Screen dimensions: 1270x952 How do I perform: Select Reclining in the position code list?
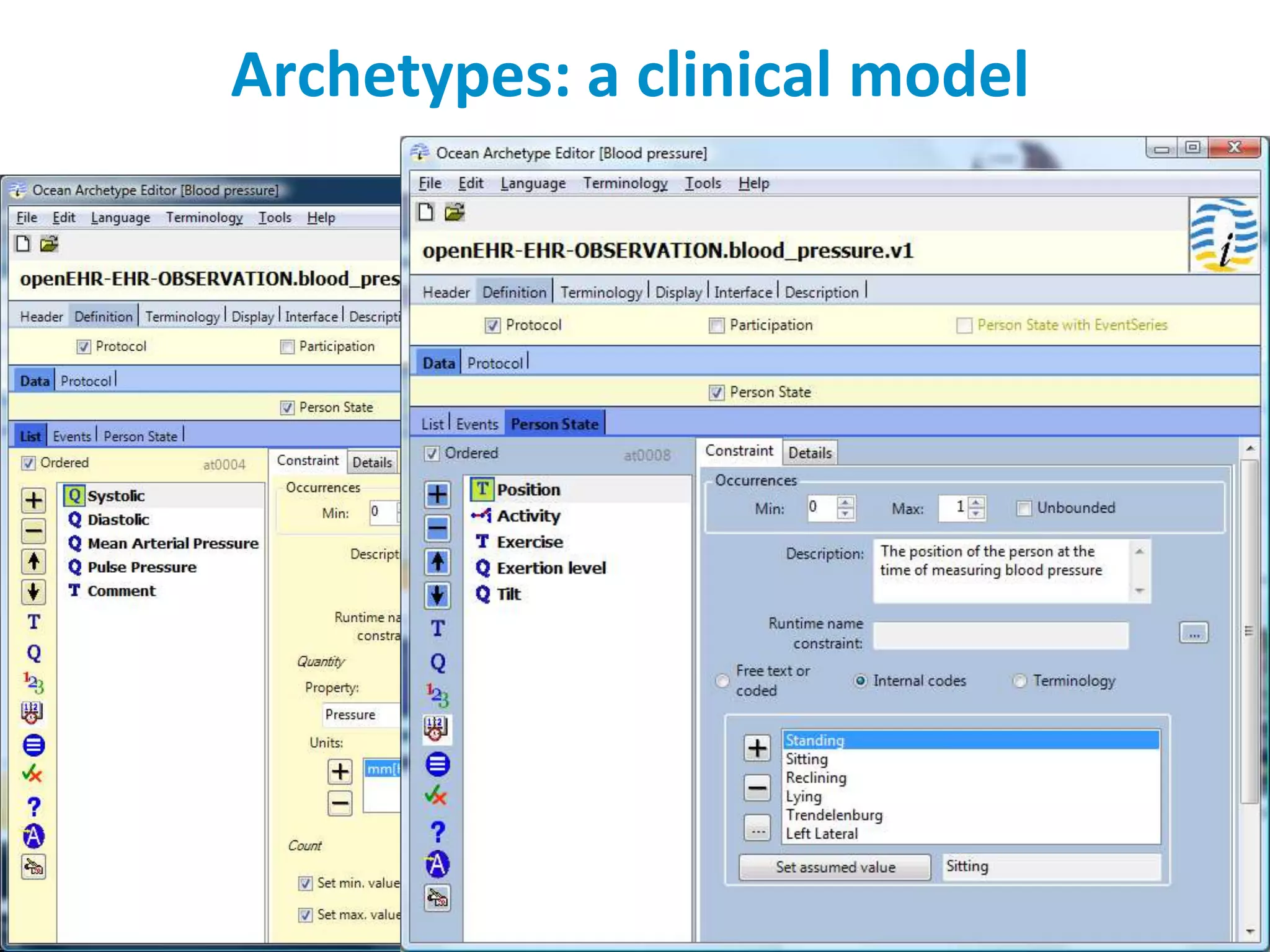coord(816,778)
